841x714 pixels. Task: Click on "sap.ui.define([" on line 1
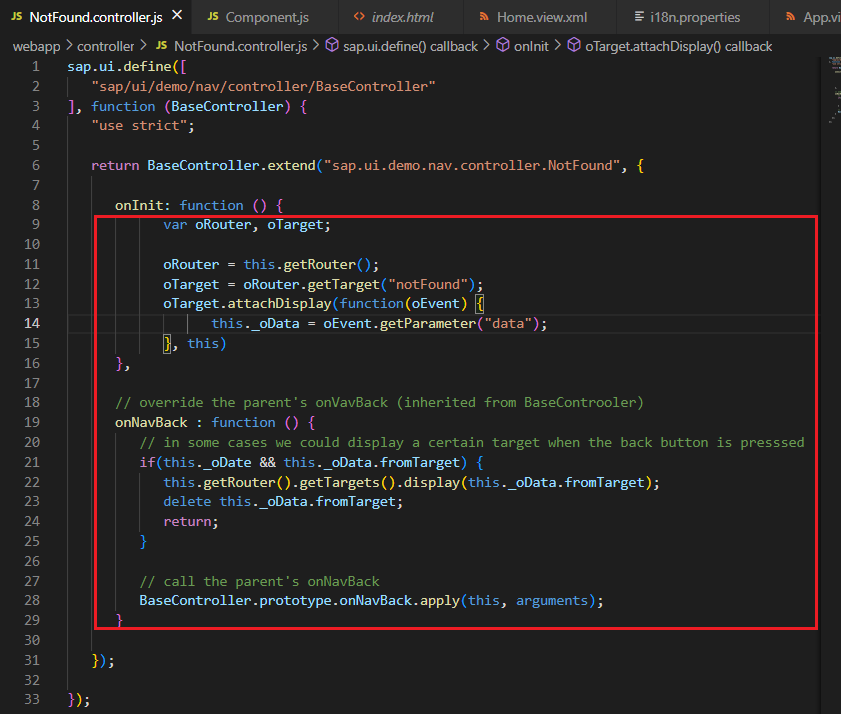[x=127, y=67]
